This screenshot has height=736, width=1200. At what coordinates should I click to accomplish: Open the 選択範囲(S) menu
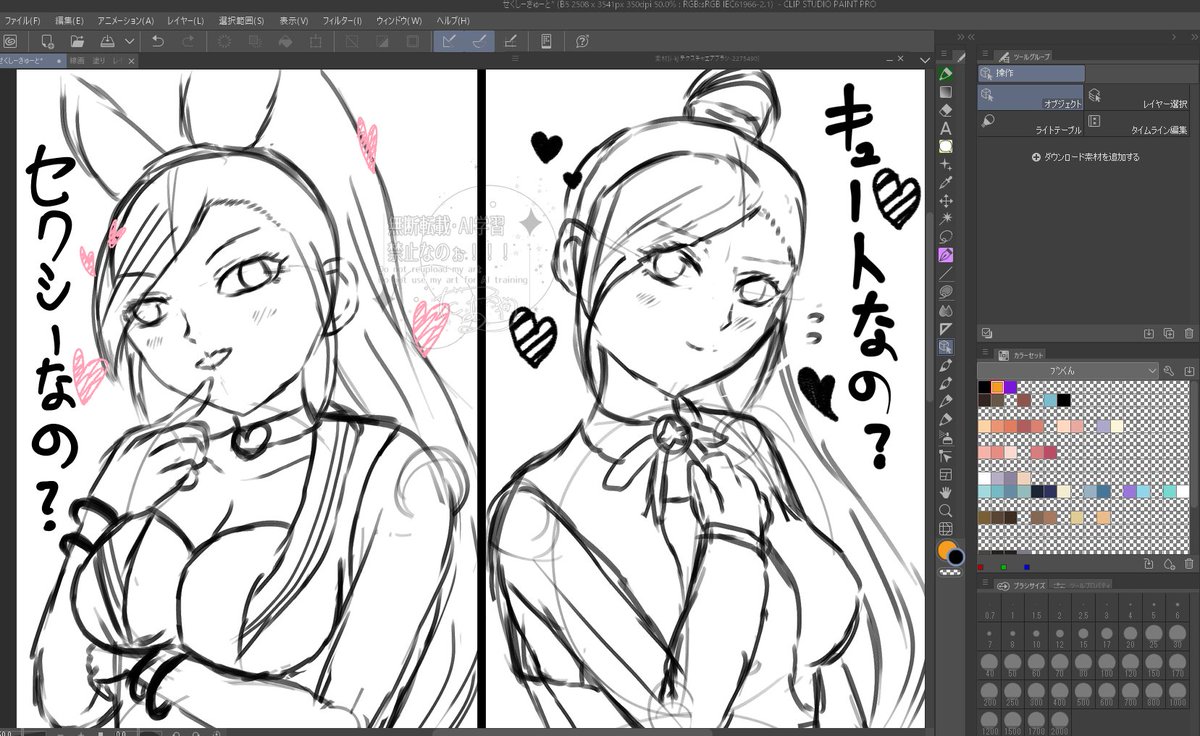click(242, 20)
